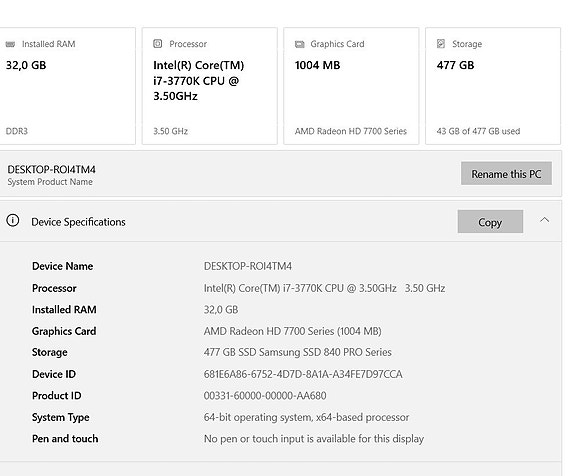Rename this PC button
This screenshot has height=476, width=575.
click(x=506, y=173)
